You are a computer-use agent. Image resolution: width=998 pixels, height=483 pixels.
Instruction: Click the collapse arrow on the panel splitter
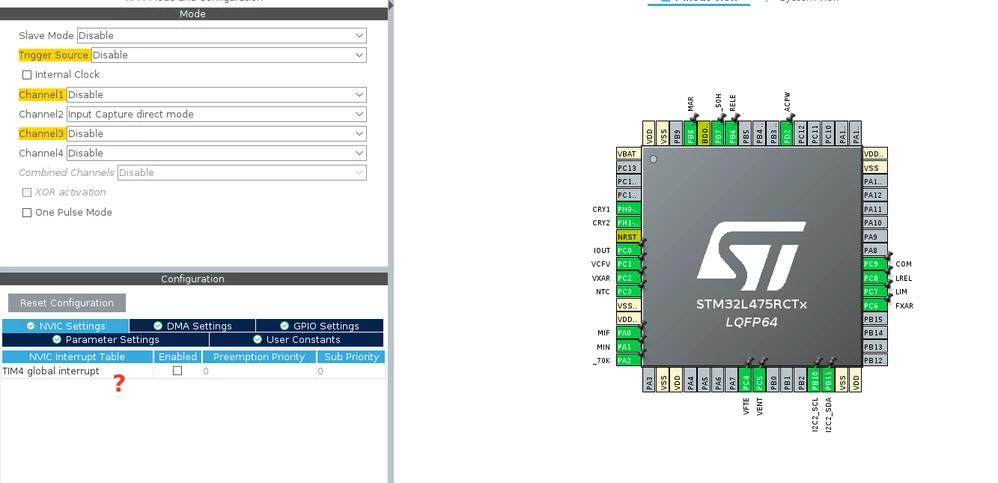point(391,5)
